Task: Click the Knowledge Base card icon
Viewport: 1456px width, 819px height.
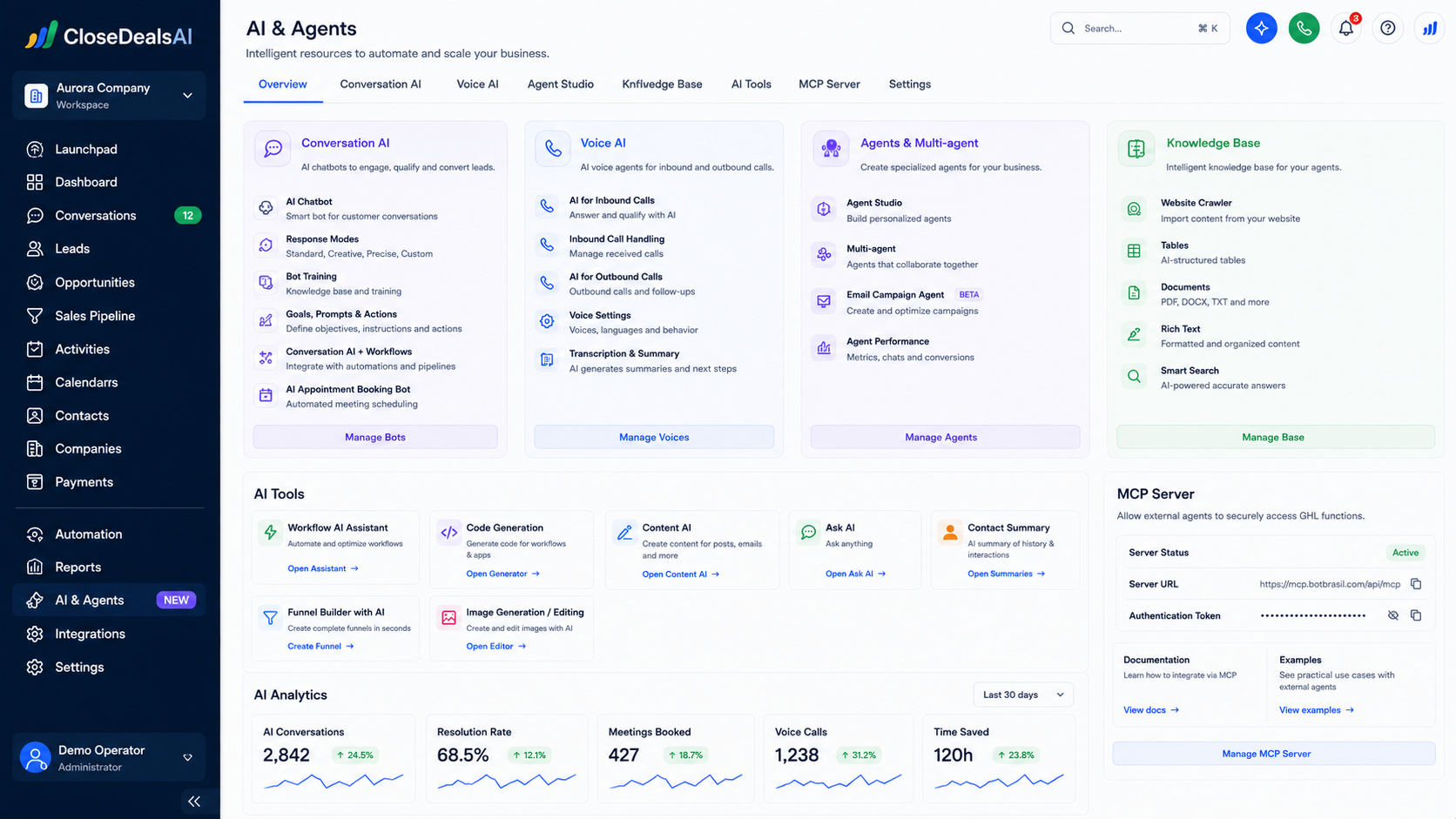Action: [x=1136, y=149]
